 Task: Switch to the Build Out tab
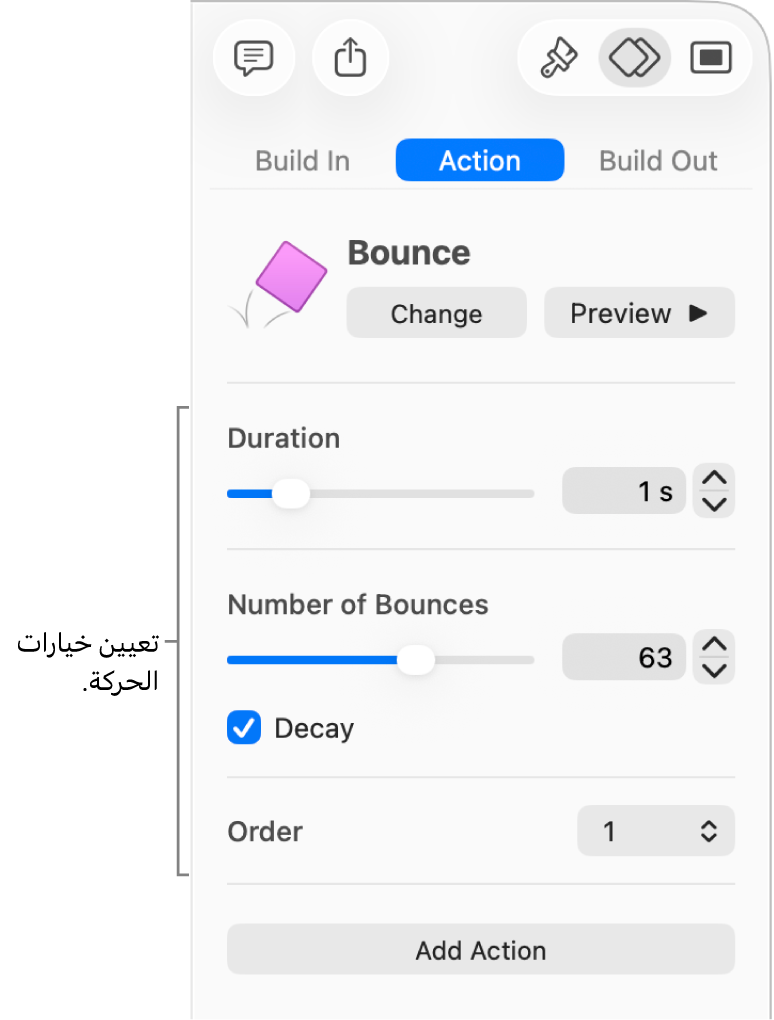[658, 161]
